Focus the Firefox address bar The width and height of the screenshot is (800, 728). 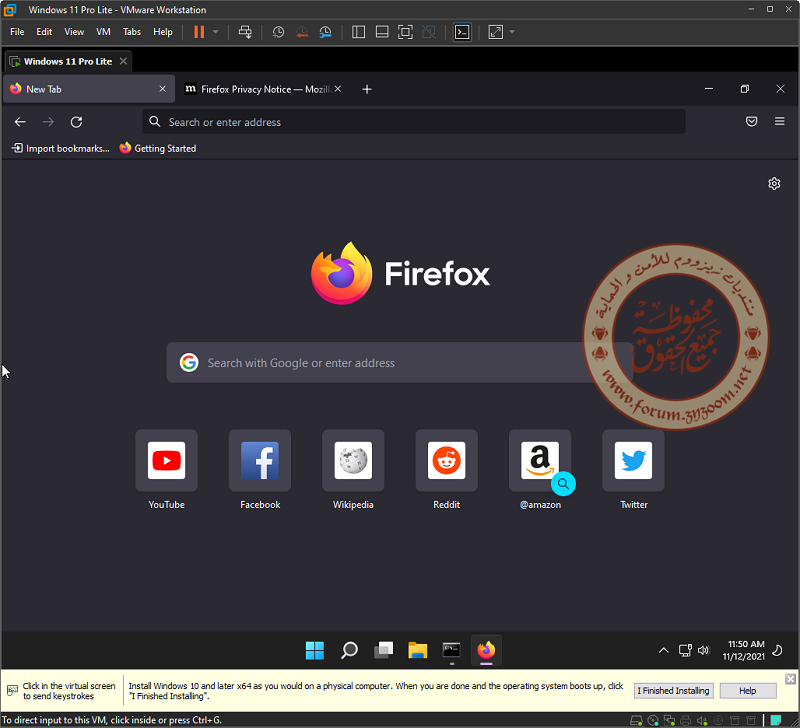(414, 122)
